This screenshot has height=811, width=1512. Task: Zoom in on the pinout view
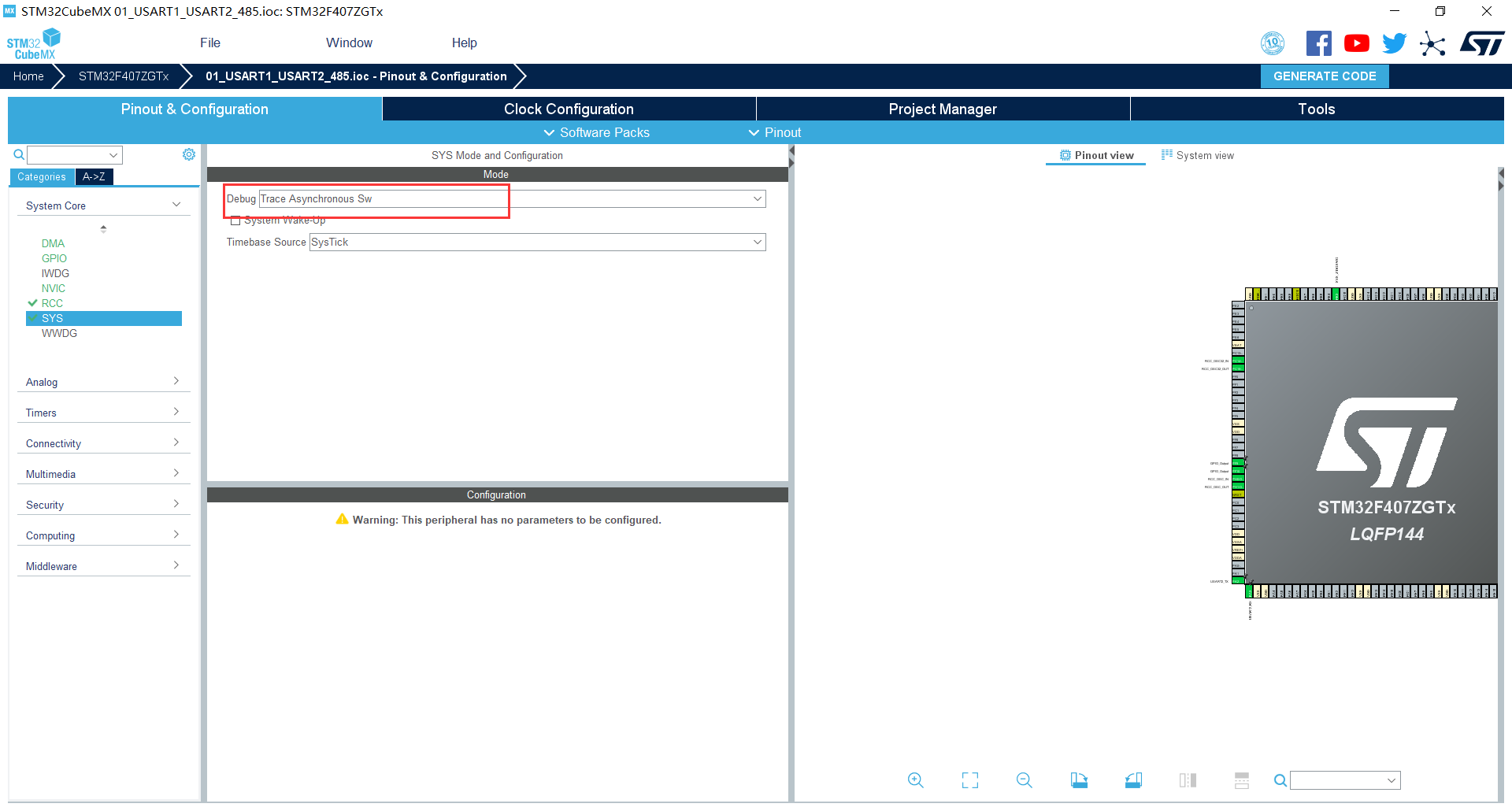pyautogui.click(x=915, y=780)
